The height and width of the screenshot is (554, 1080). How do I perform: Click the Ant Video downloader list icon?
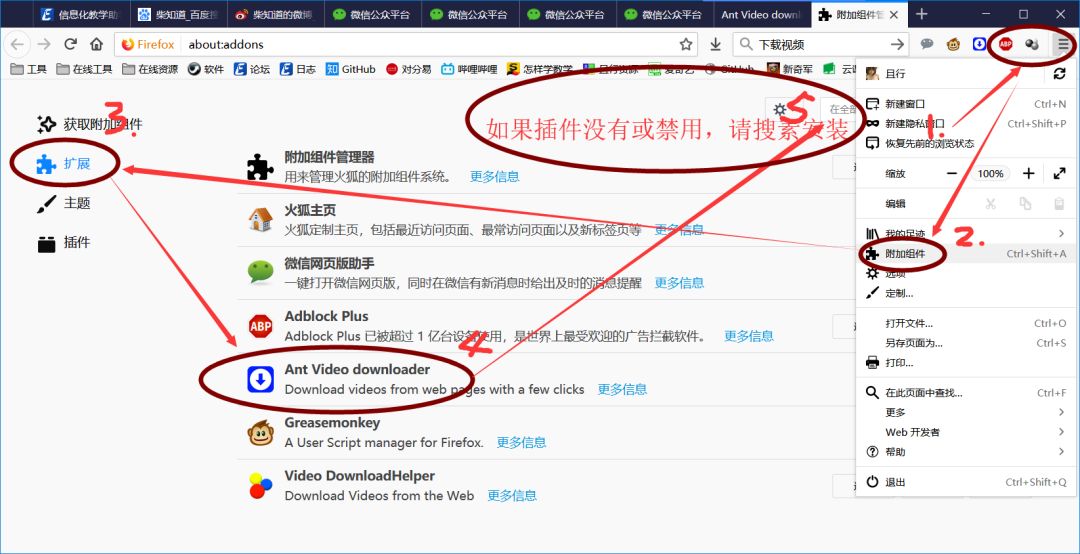(x=260, y=380)
